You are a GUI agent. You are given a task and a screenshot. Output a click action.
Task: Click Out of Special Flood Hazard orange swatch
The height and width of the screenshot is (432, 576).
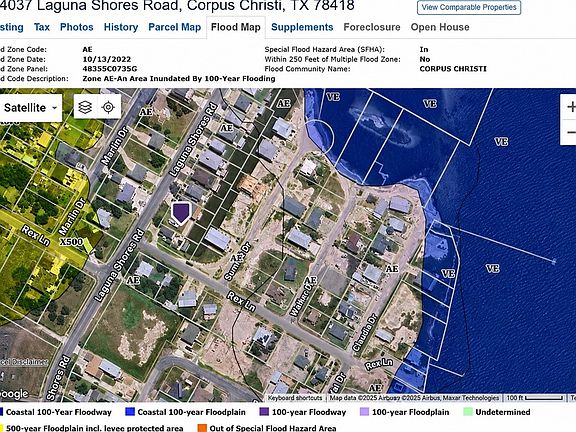(x=202, y=428)
